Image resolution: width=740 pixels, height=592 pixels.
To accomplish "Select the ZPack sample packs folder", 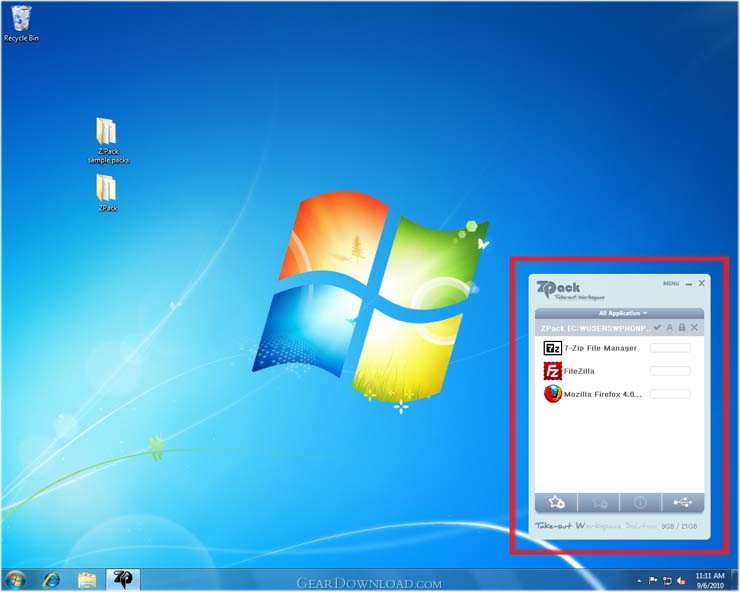I will click(108, 141).
